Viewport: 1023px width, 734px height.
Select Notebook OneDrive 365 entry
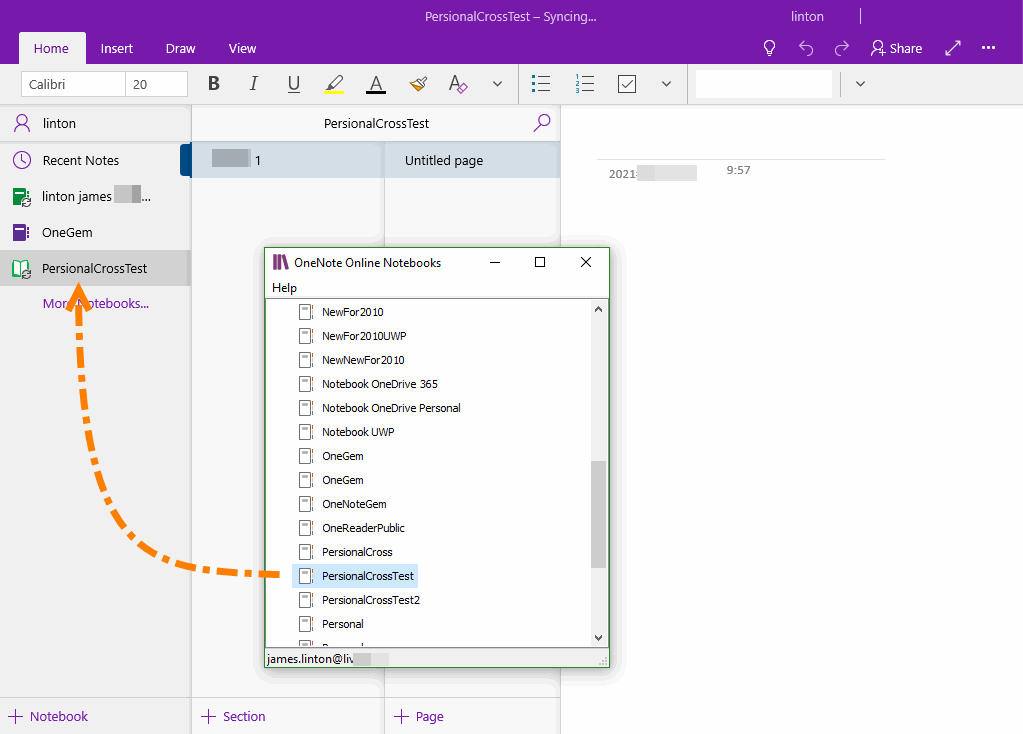380,384
